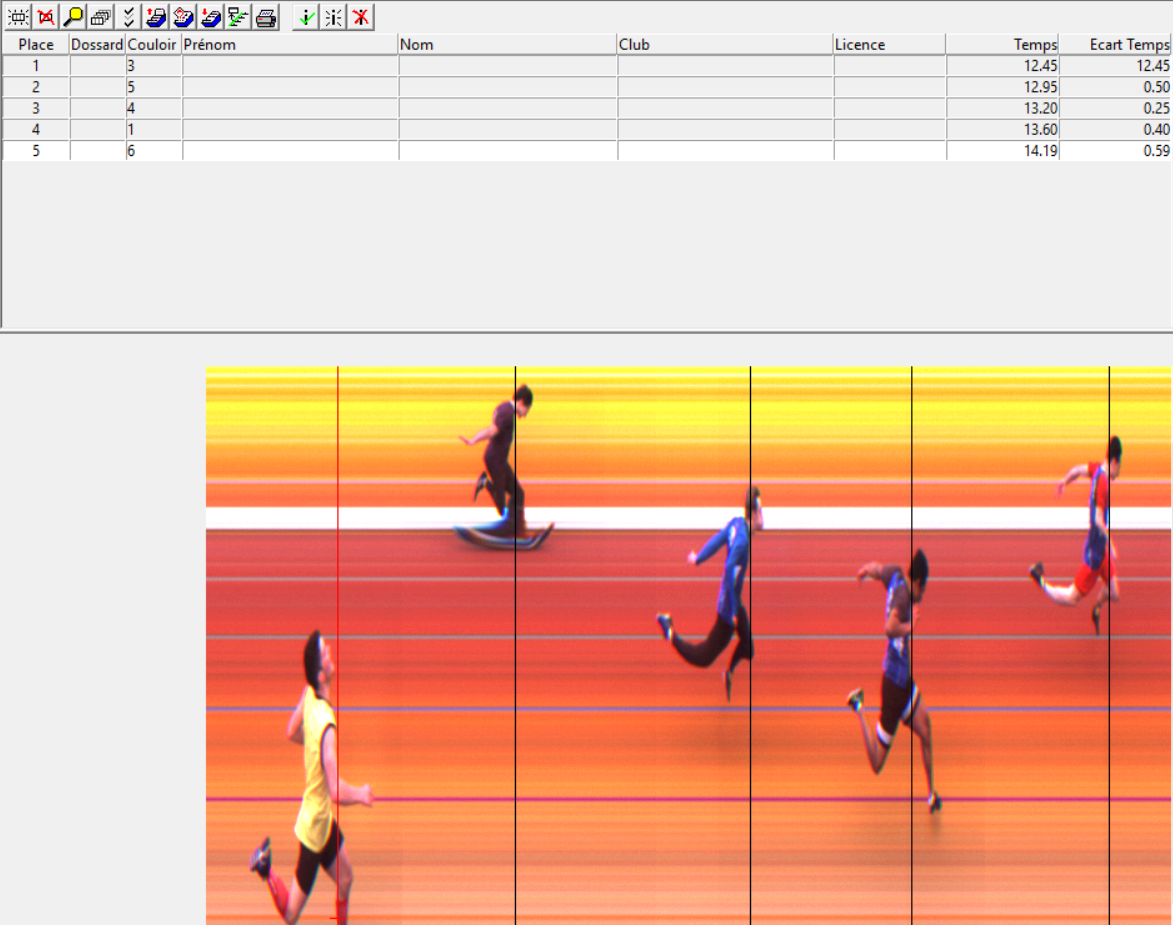The width and height of the screenshot is (1173, 925).
Task: Click the Licence column header
Action: (x=889, y=45)
